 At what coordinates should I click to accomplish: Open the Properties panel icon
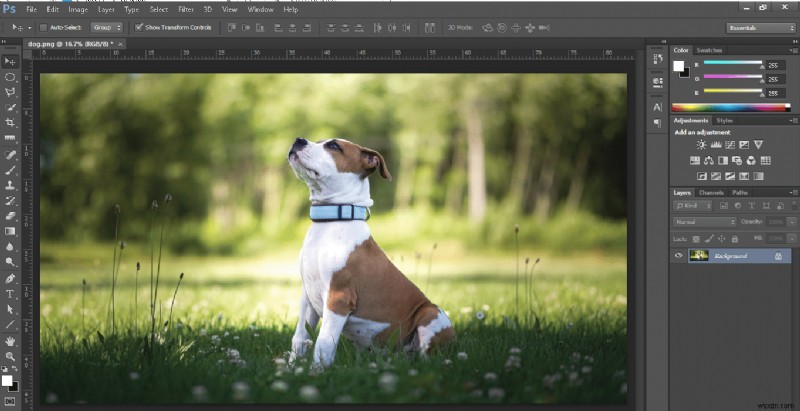658,82
